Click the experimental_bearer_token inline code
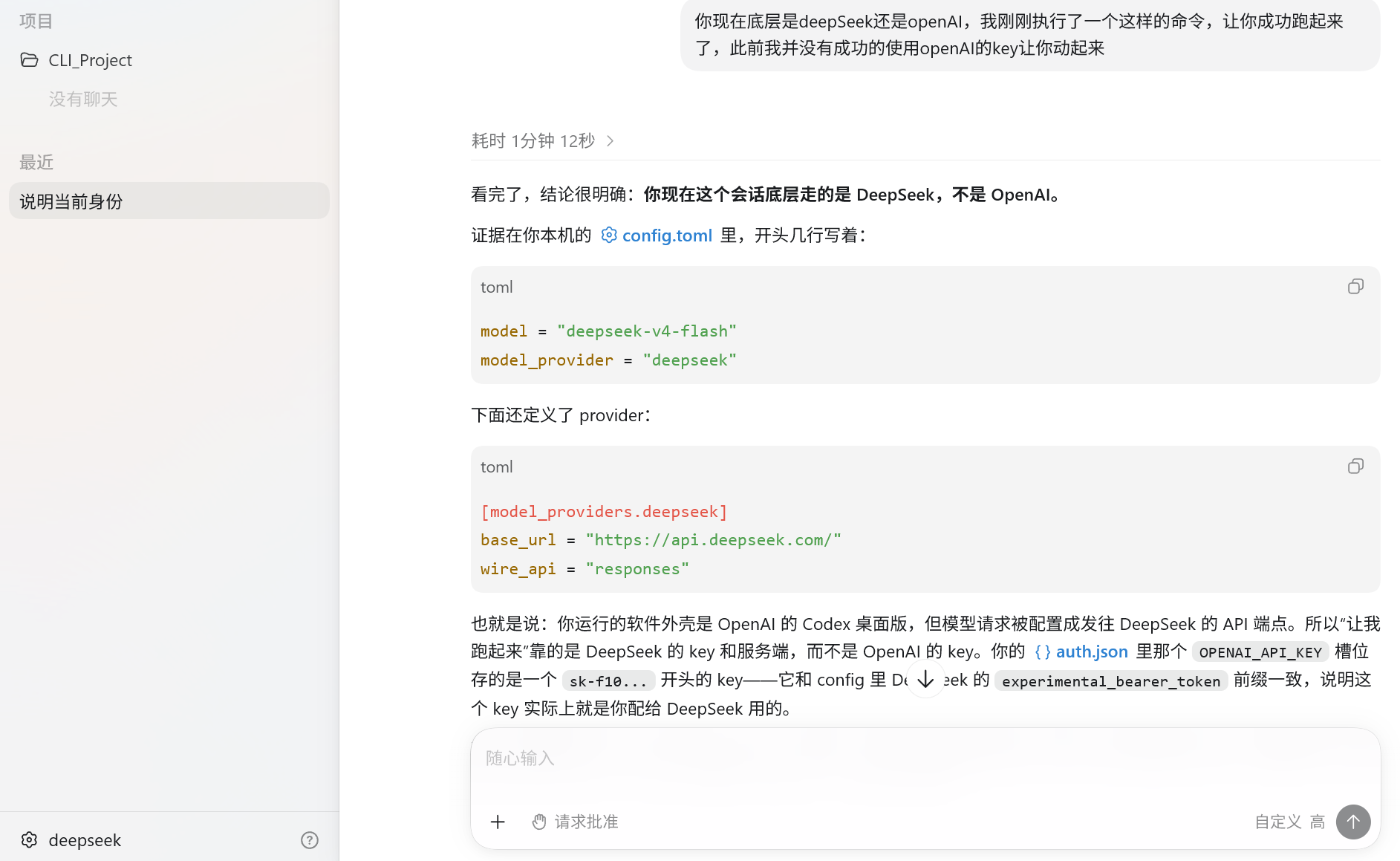The width and height of the screenshot is (1400, 861). [1111, 681]
